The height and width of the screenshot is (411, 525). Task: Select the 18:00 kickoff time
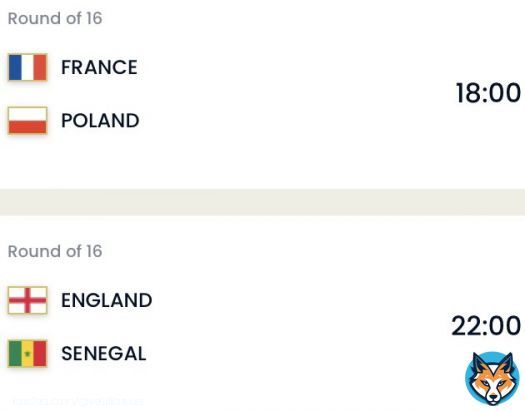tap(488, 93)
